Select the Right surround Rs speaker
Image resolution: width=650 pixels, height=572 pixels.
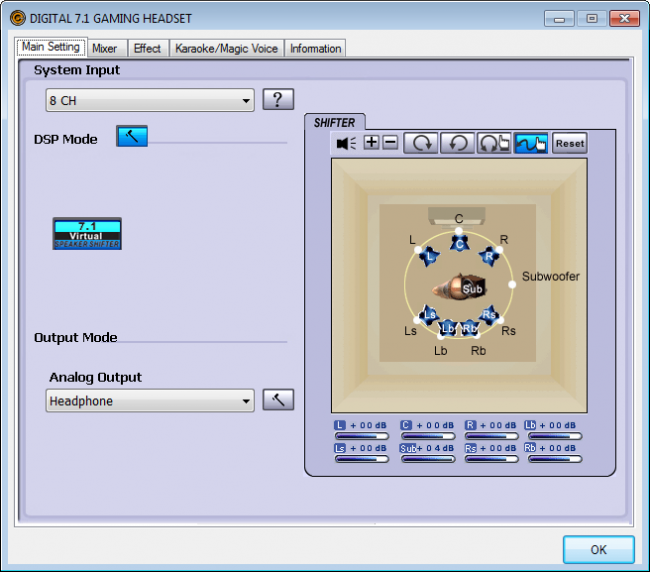coord(489,315)
